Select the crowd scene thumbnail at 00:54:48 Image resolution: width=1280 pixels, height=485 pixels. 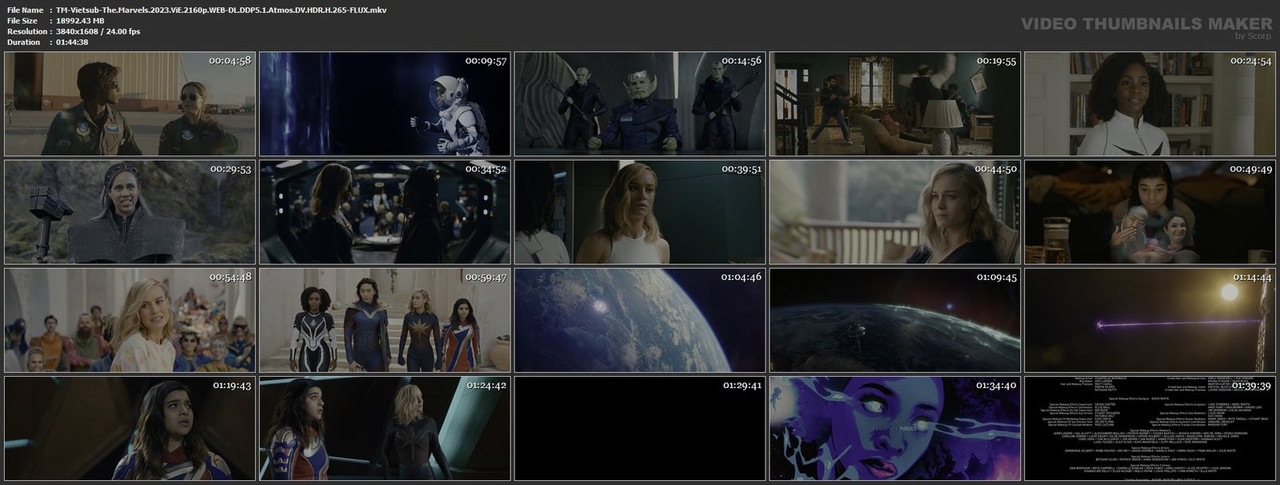click(x=129, y=319)
